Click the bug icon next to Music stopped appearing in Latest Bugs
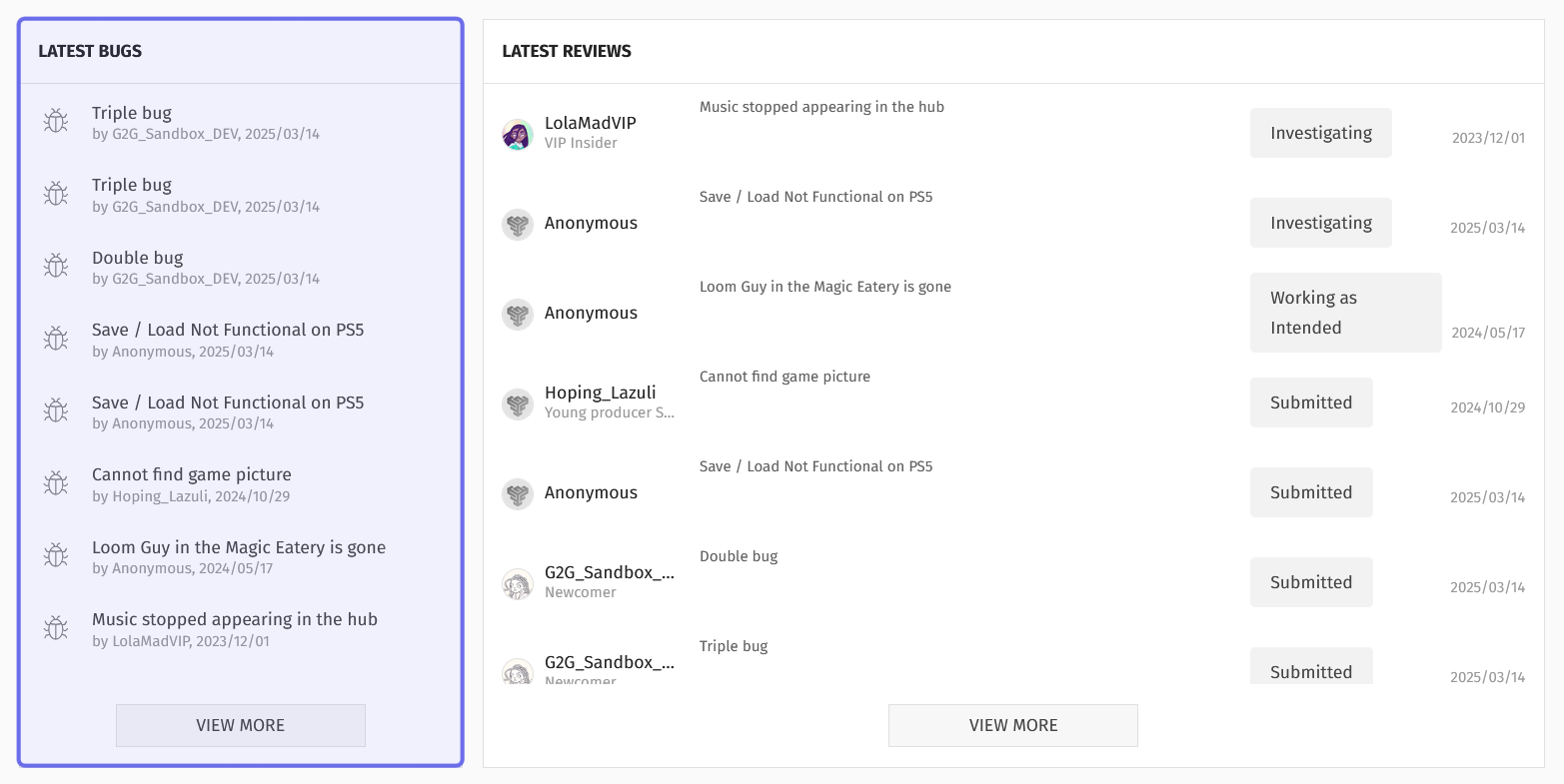Screen dimensions: 1564x784 (x=56, y=628)
